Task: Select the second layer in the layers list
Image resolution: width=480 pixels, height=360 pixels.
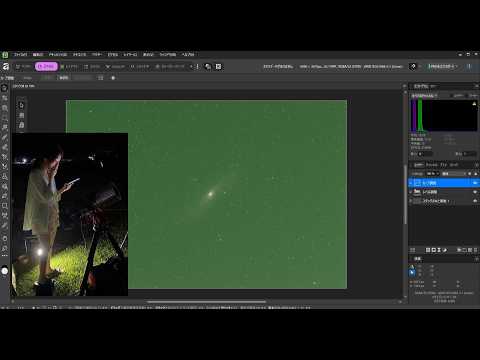Action: click(444, 192)
